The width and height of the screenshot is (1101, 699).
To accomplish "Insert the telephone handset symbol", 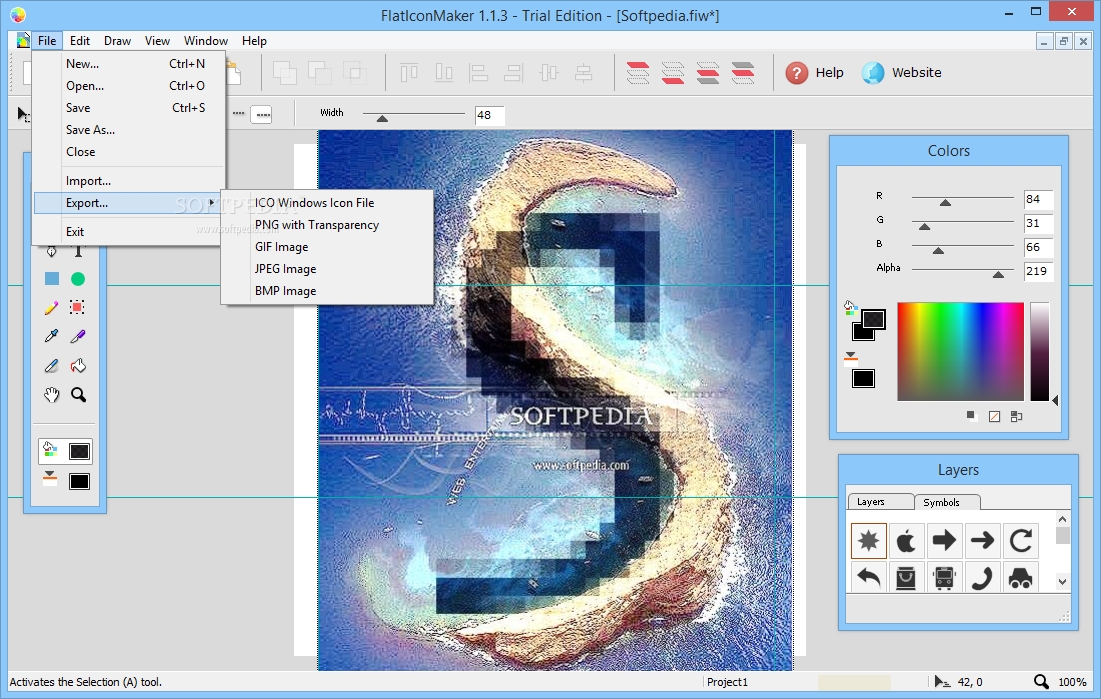I will (x=982, y=577).
